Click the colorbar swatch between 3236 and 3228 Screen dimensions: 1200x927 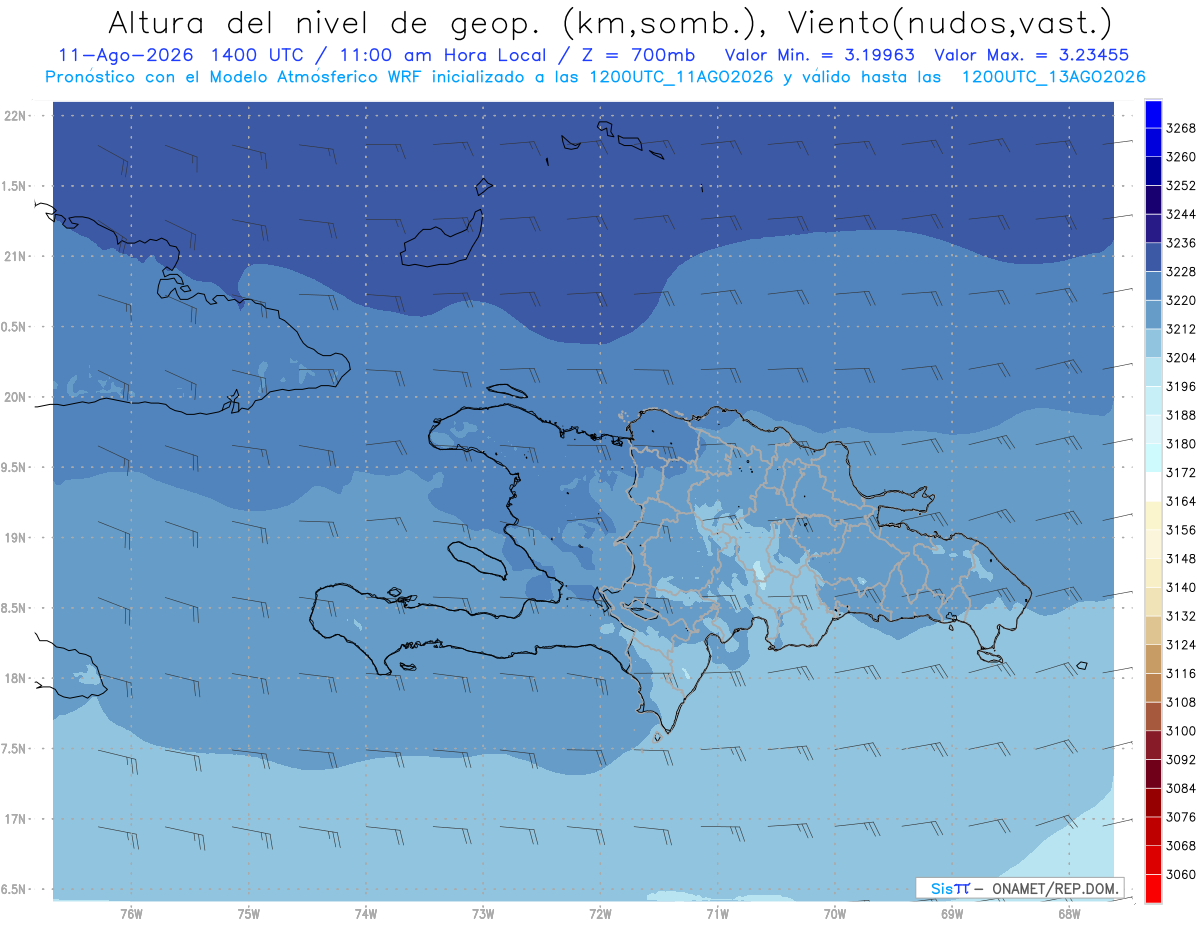point(1153,257)
